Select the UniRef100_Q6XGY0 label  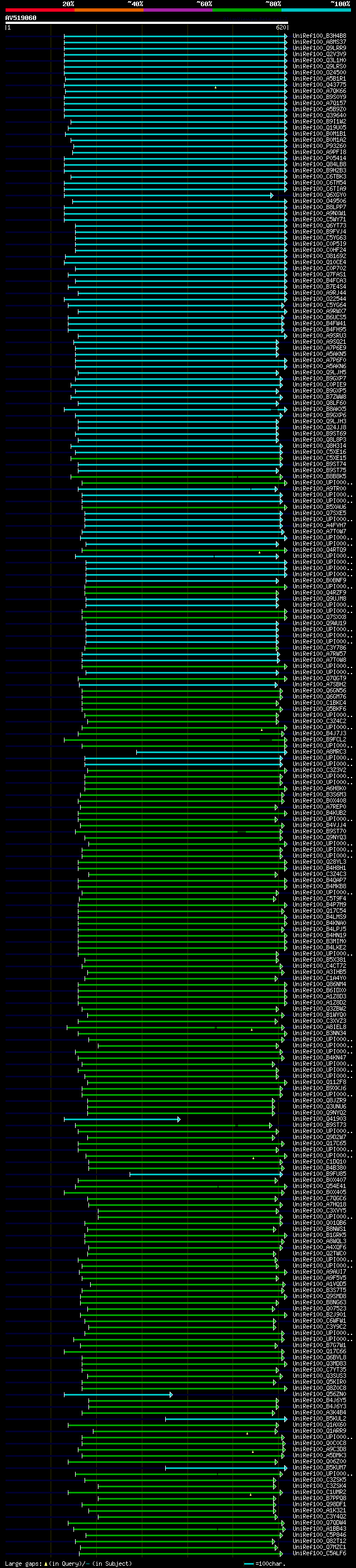coord(319,195)
